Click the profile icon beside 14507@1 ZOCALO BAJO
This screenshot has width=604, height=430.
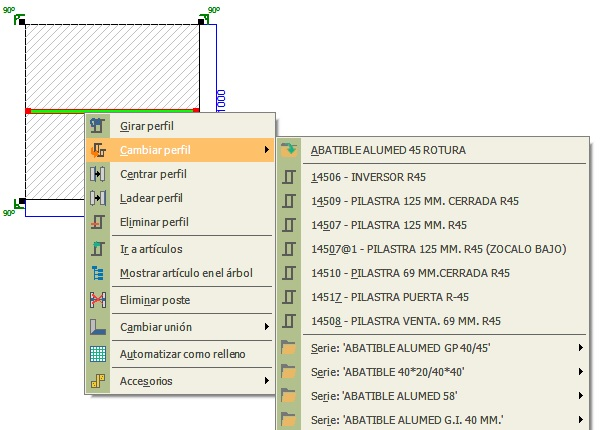[x=289, y=249]
